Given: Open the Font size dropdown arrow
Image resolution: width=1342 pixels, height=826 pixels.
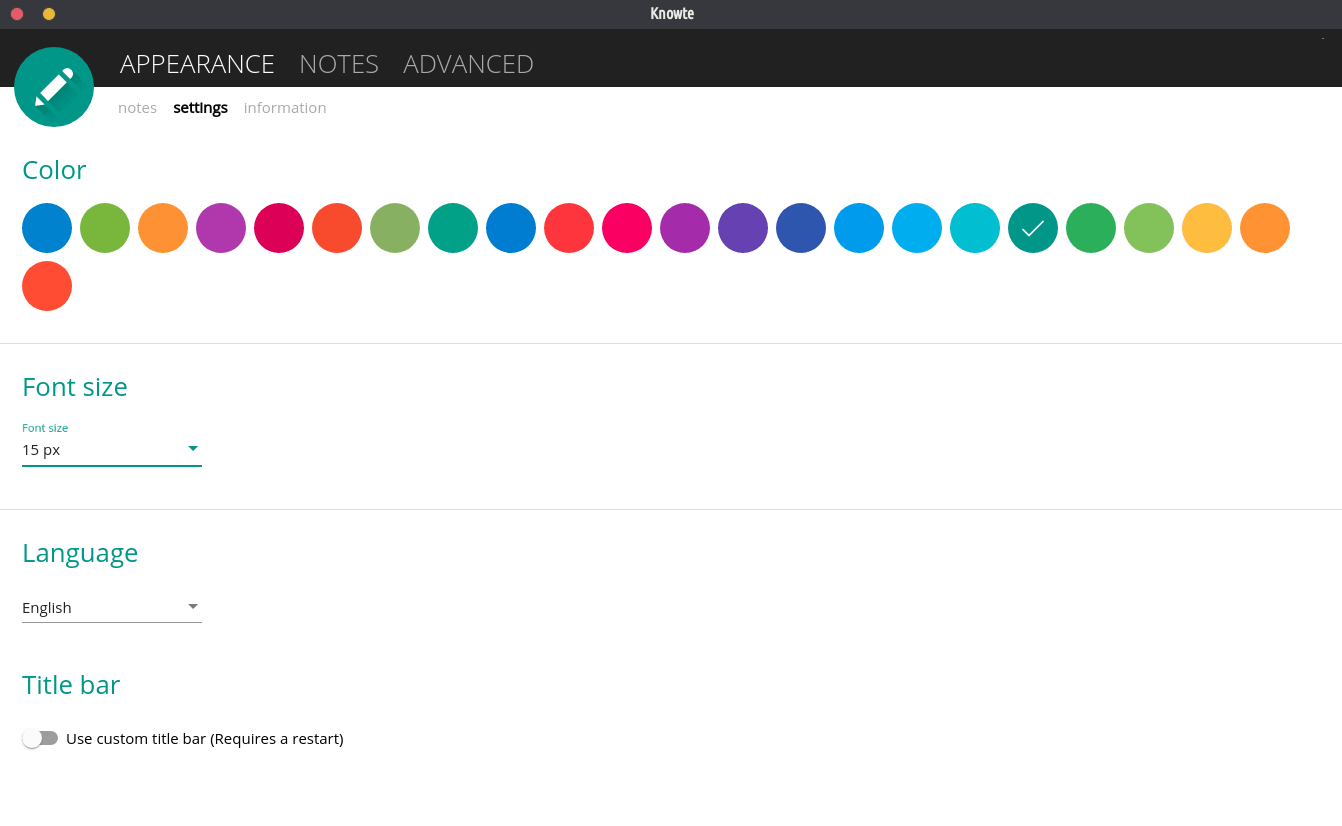Looking at the screenshot, I should (x=193, y=449).
